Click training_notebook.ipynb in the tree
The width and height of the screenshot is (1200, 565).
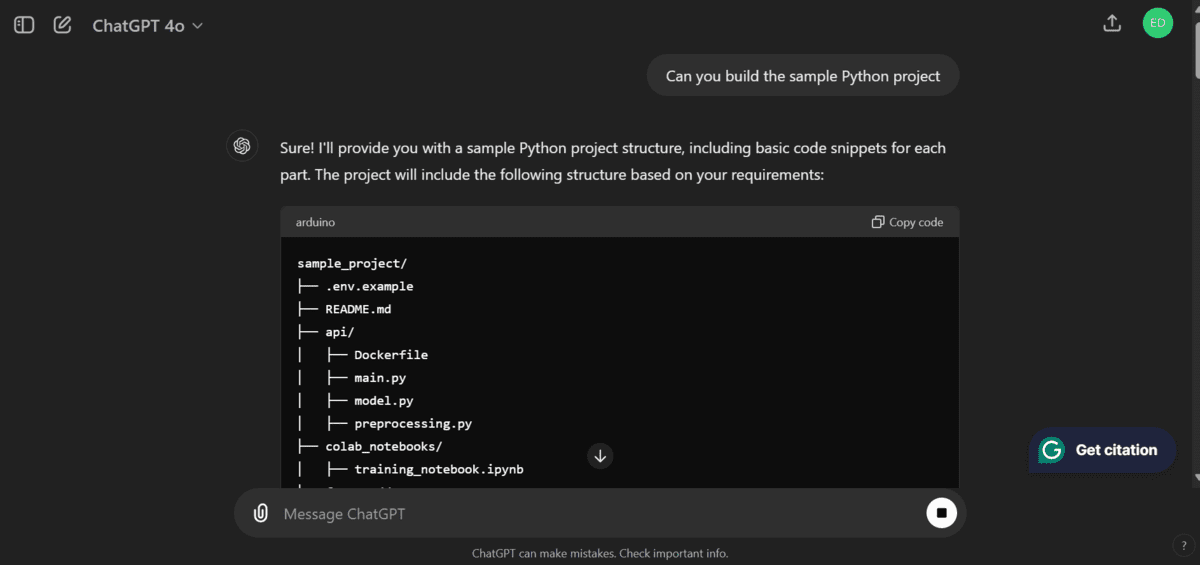[x=439, y=470]
